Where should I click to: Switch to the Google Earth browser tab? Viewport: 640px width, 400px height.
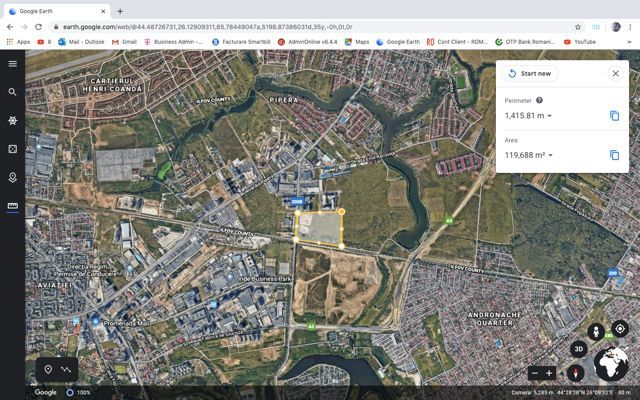click(x=55, y=10)
